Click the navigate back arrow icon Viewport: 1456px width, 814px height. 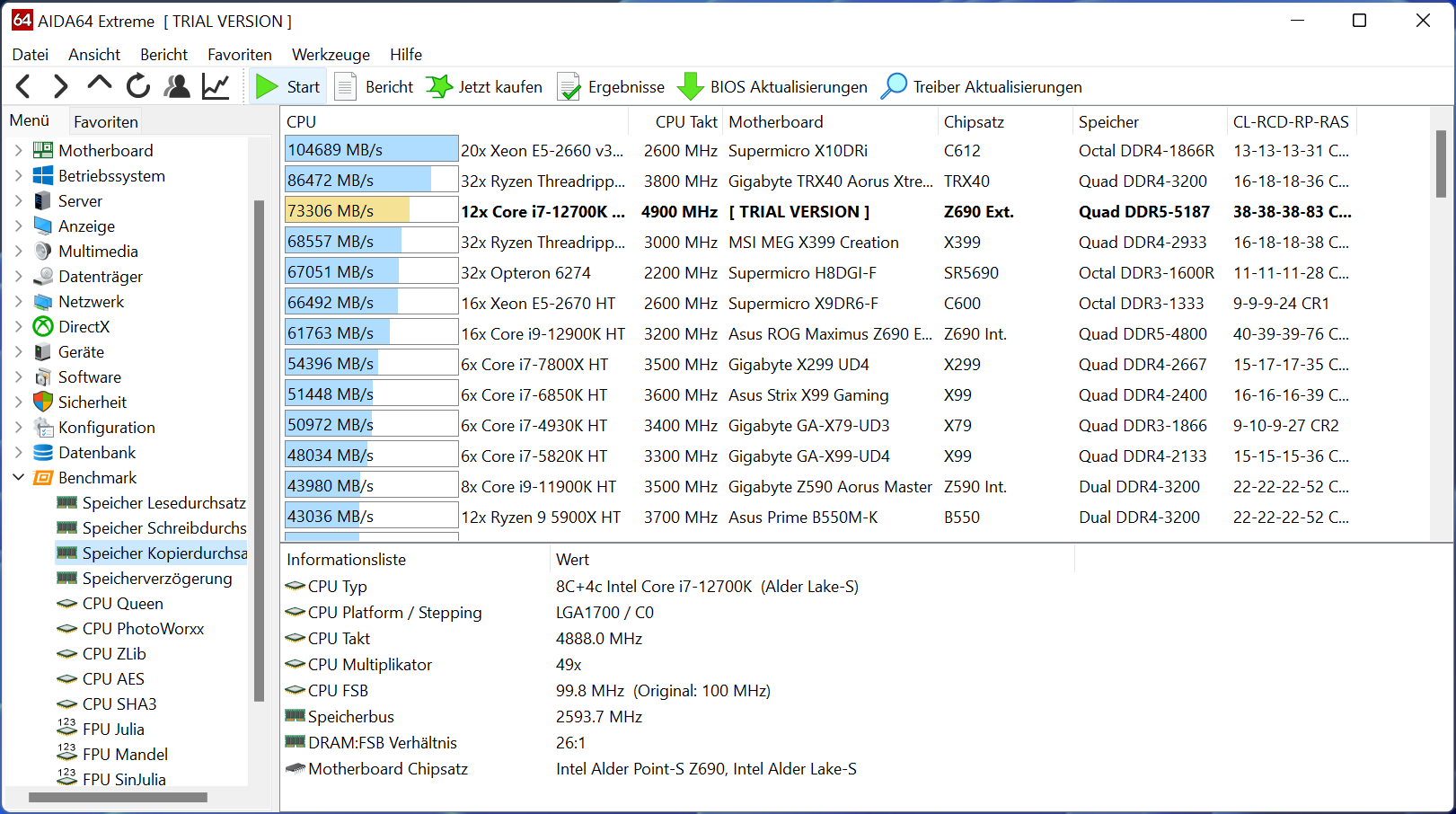point(22,85)
